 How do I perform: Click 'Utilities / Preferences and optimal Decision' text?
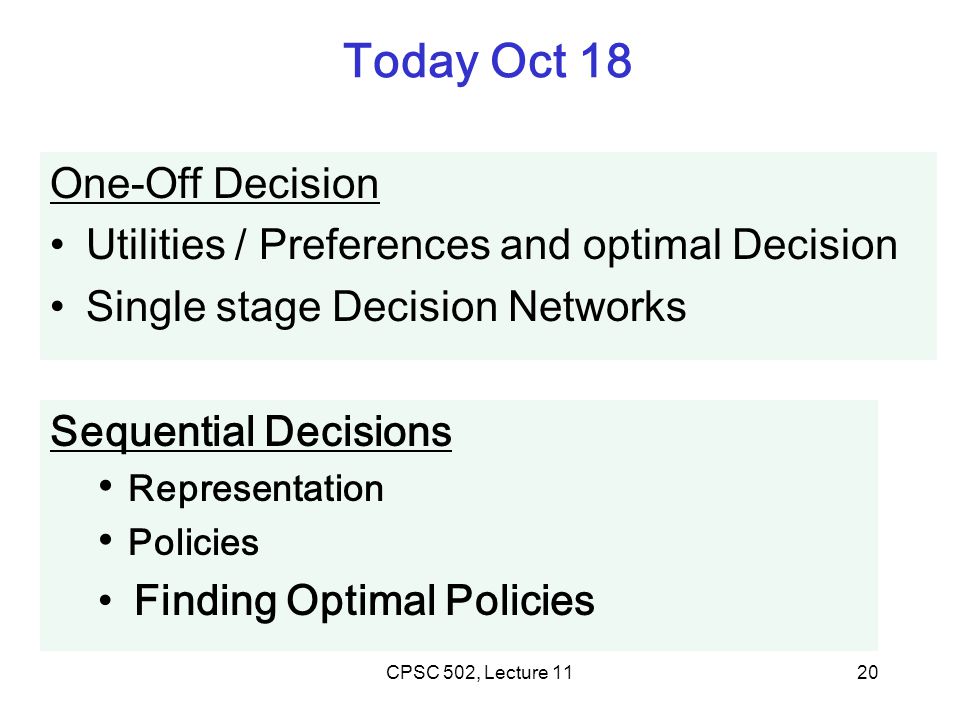click(492, 246)
